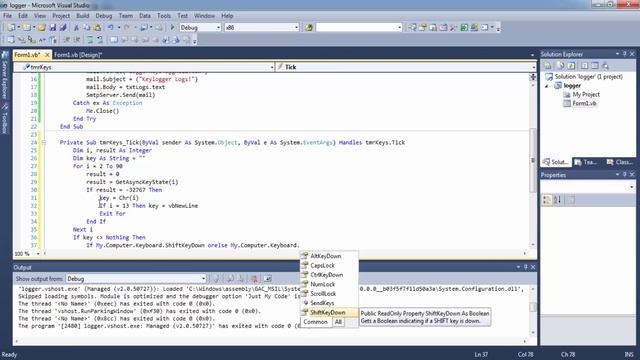The height and width of the screenshot is (360, 640).
Task: Click View Class Diagram icon in Solution Explorer
Action: pyautogui.click(x=605, y=65)
